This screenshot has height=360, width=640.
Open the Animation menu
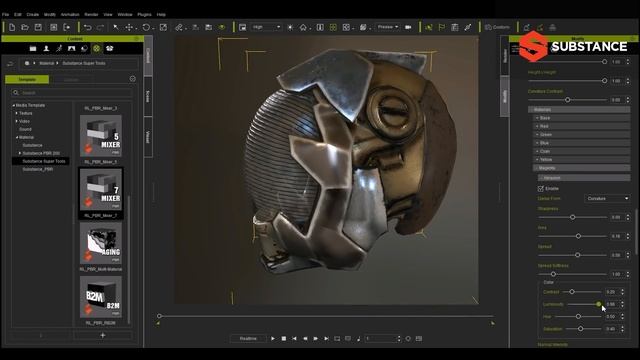[x=70, y=14]
